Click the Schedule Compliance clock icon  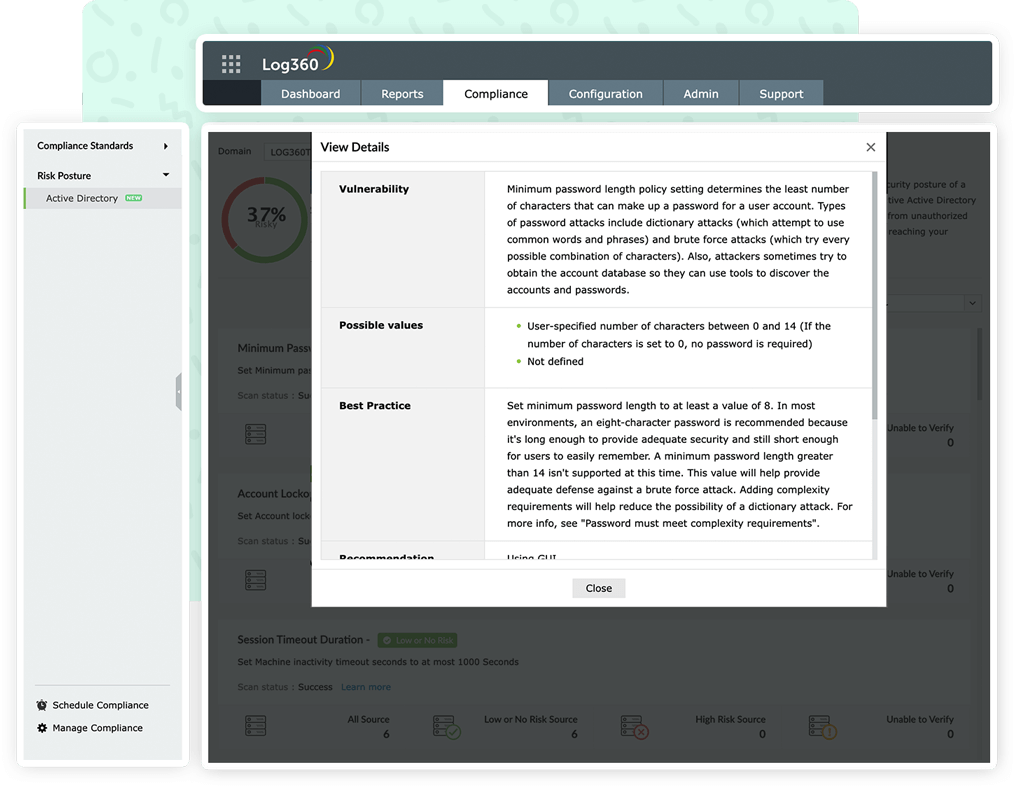coord(42,705)
